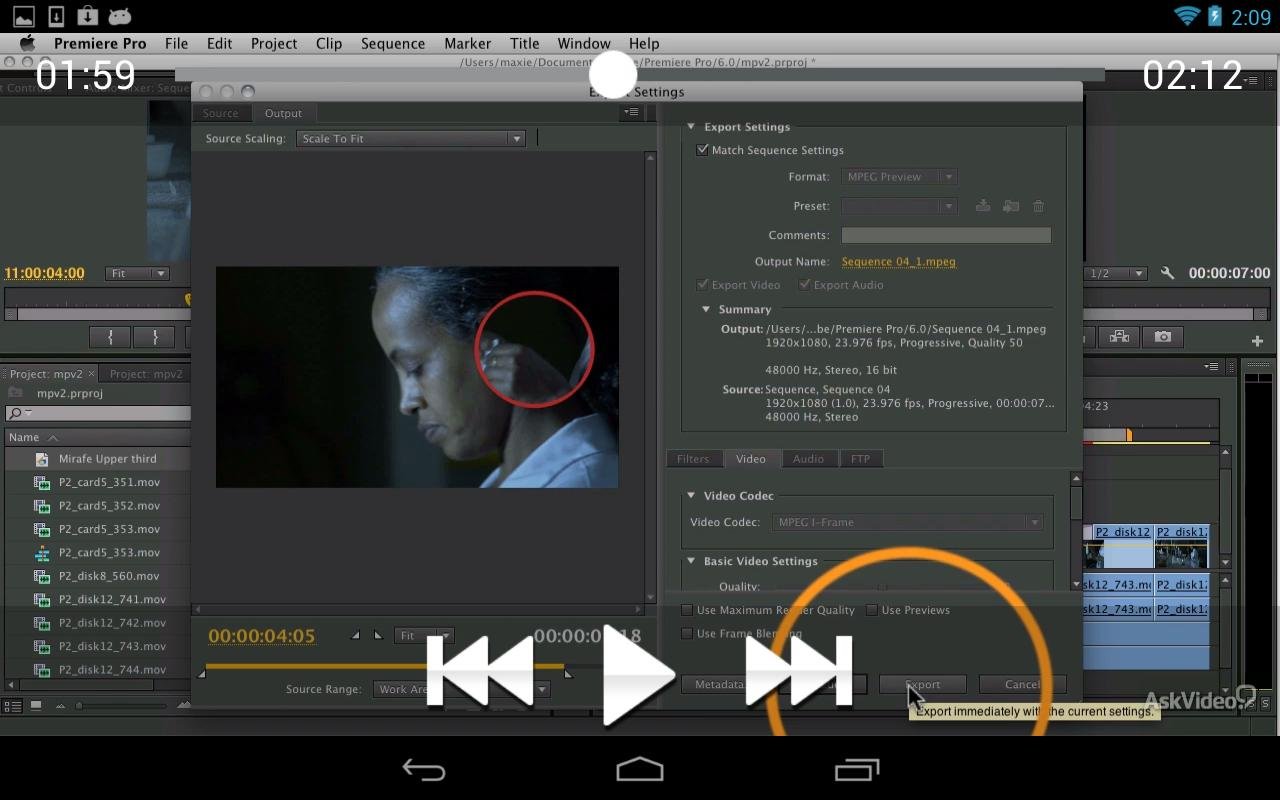Click the Export button
Screen dimensions: 1280x800
pyautogui.click(x=922, y=685)
